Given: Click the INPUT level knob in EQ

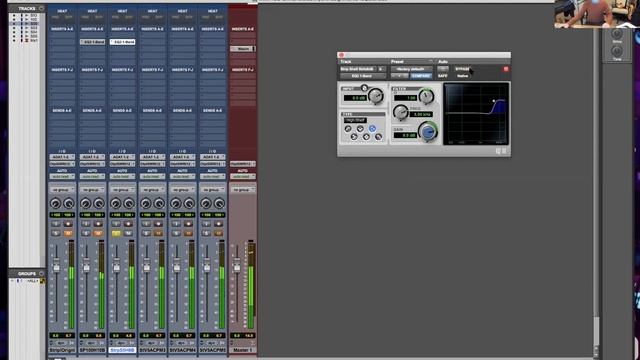Looking at the screenshot, I should tap(376, 96).
